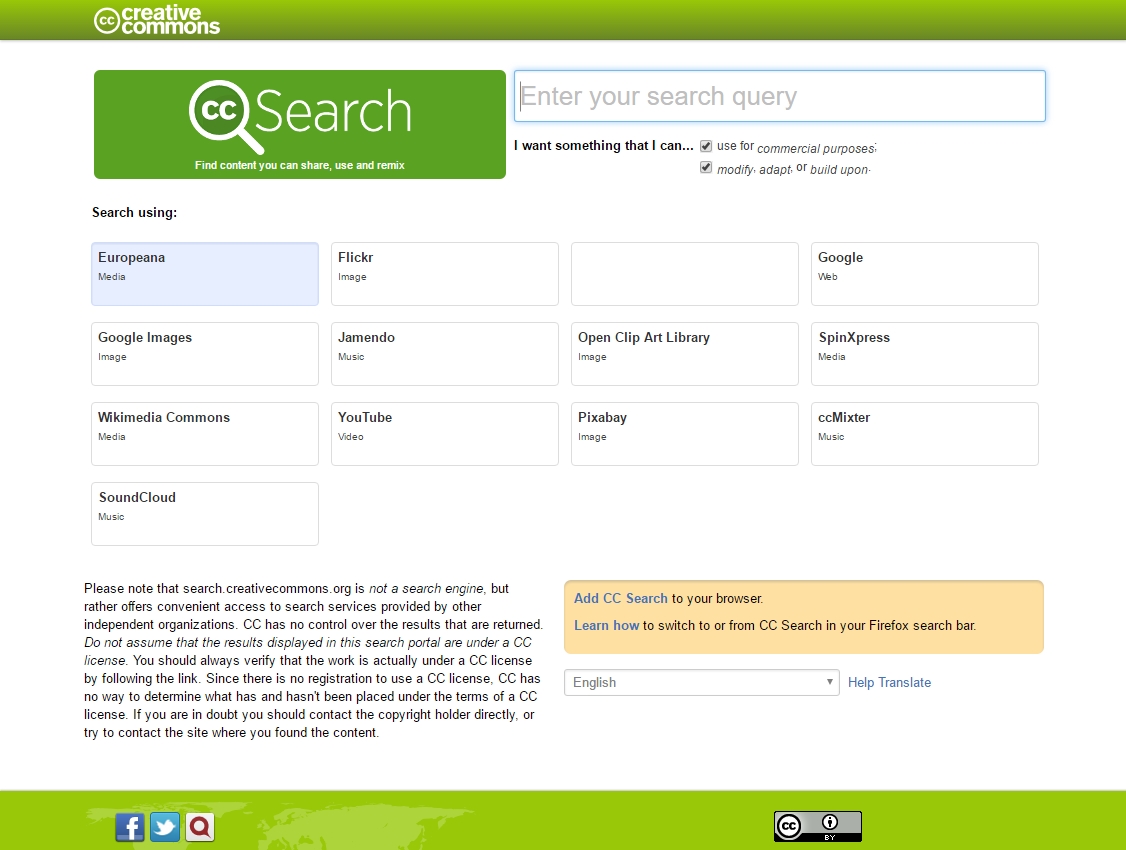Pick SoundCloud music search source

click(x=205, y=513)
